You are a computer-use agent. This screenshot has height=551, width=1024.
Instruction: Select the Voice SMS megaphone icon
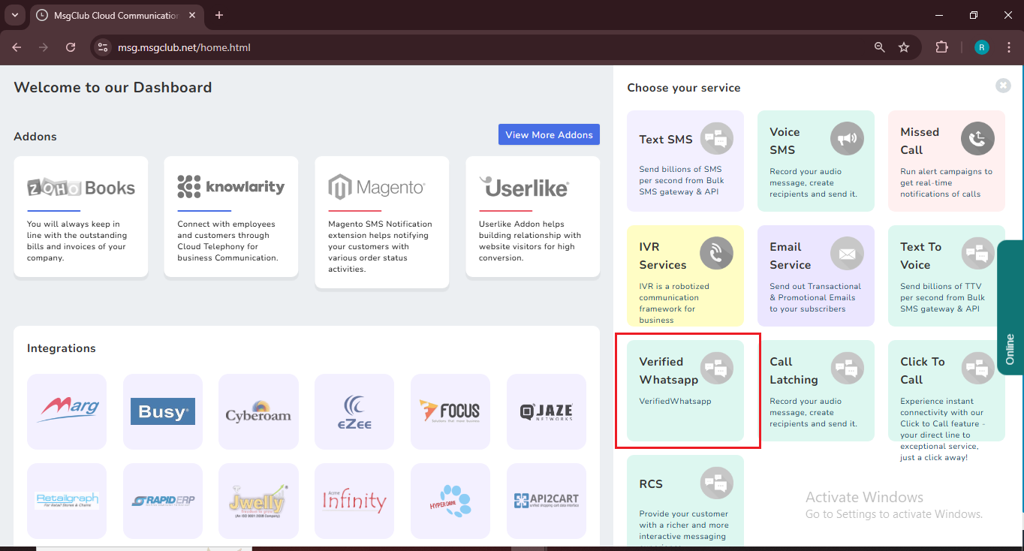click(x=846, y=139)
